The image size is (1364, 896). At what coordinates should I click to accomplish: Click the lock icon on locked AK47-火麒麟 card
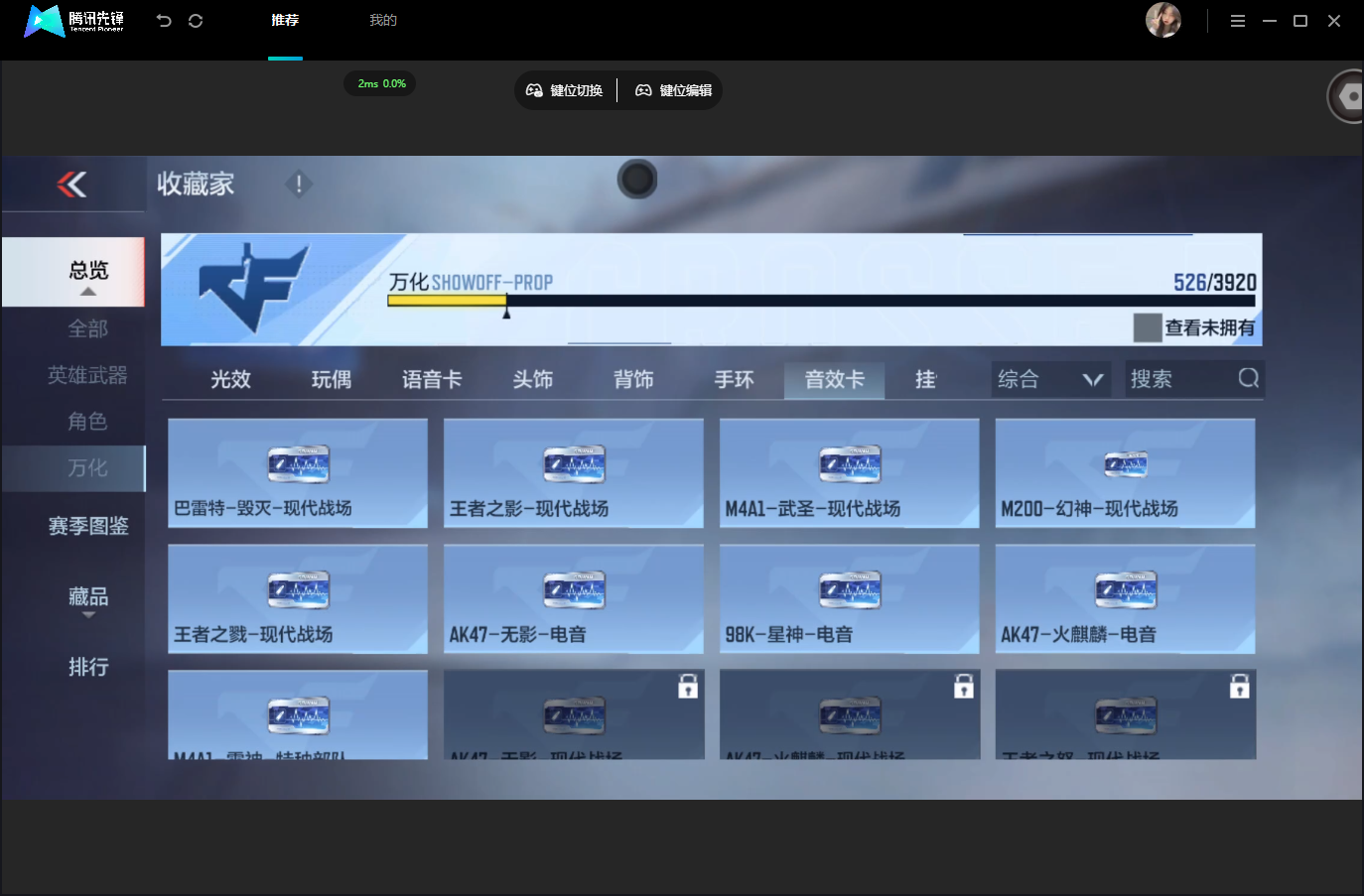click(x=964, y=686)
